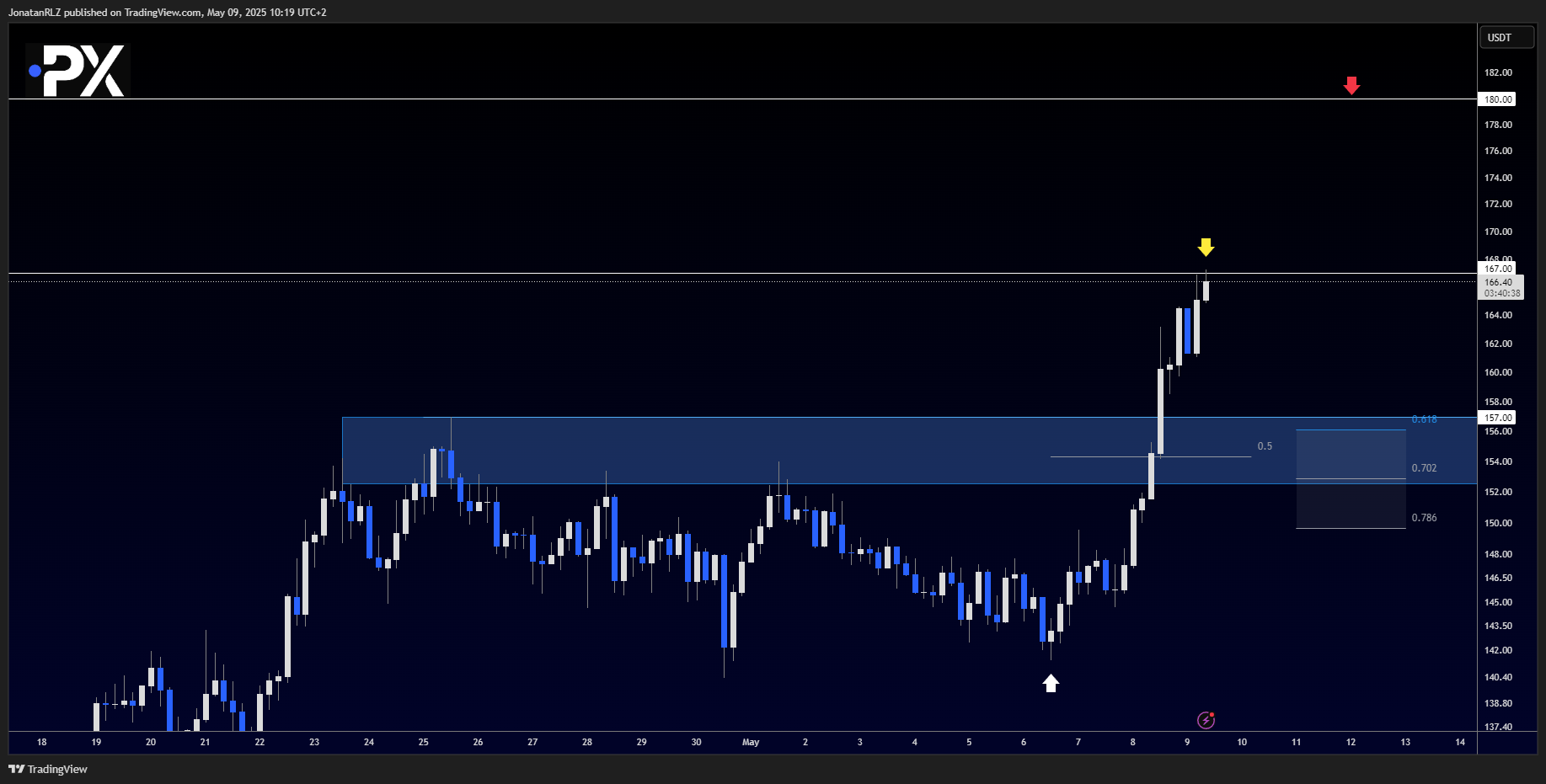Image resolution: width=1546 pixels, height=784 pixels.
Task: Click the 18 date on time axis
Action: coord(42,742)
